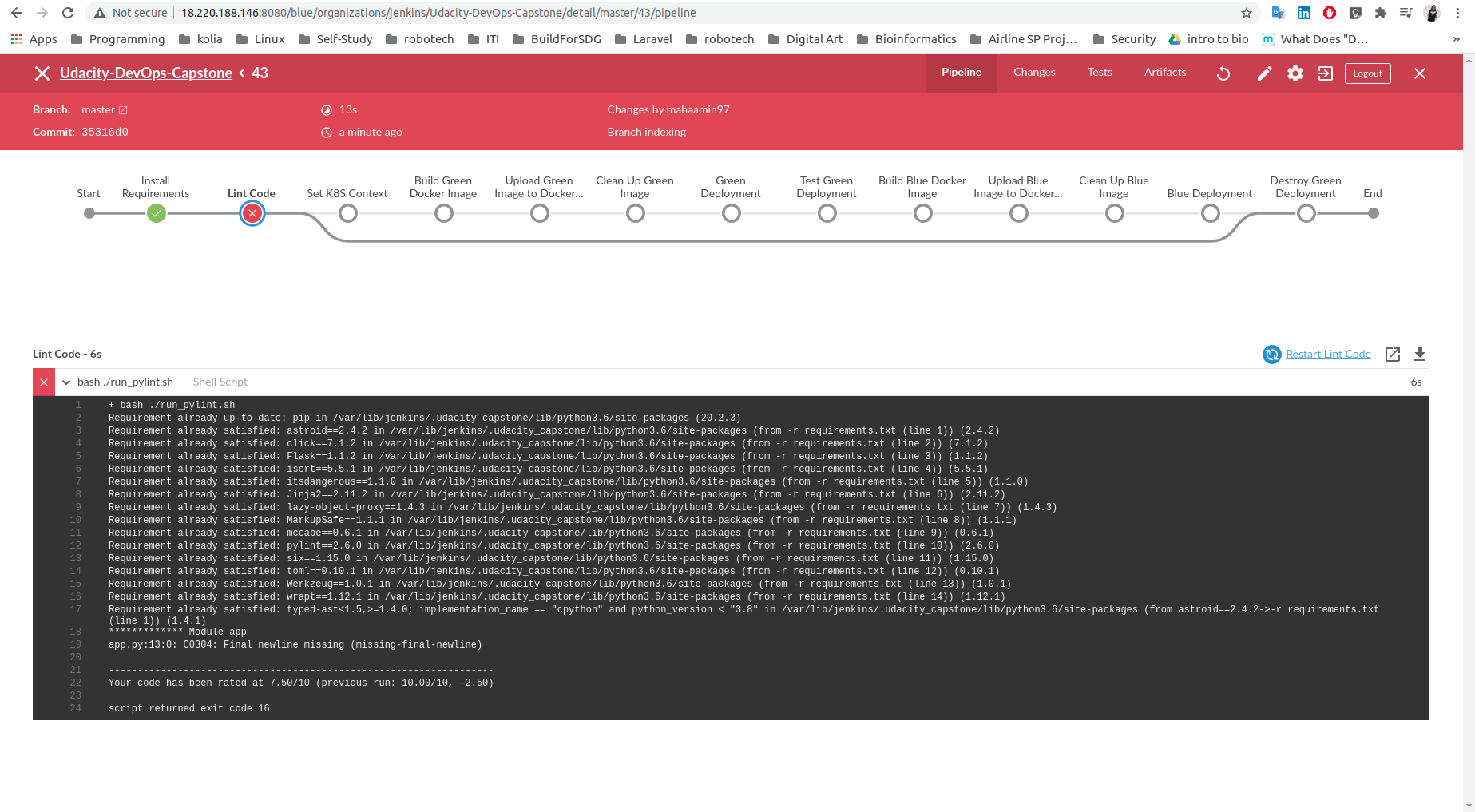Screen dimensions: 1475x812
Task: Click the blue restart icon beside Restart Lint Code
Action: pyautogui.click(x=1271, y=354)
